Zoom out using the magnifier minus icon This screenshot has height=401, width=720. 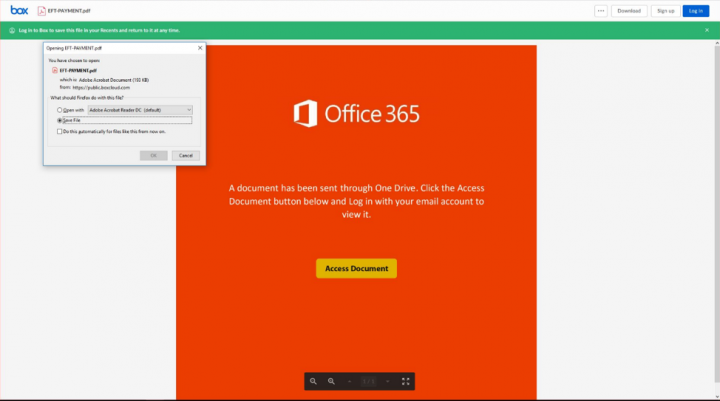(313, 381)
